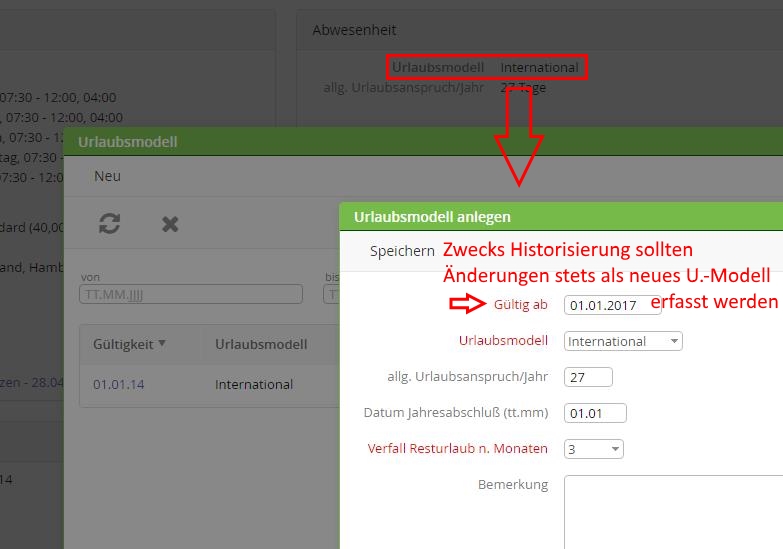Sort by the Gültigkeit column arrow
The height and width of the screenshot is (549, 783).
(162, 343)
